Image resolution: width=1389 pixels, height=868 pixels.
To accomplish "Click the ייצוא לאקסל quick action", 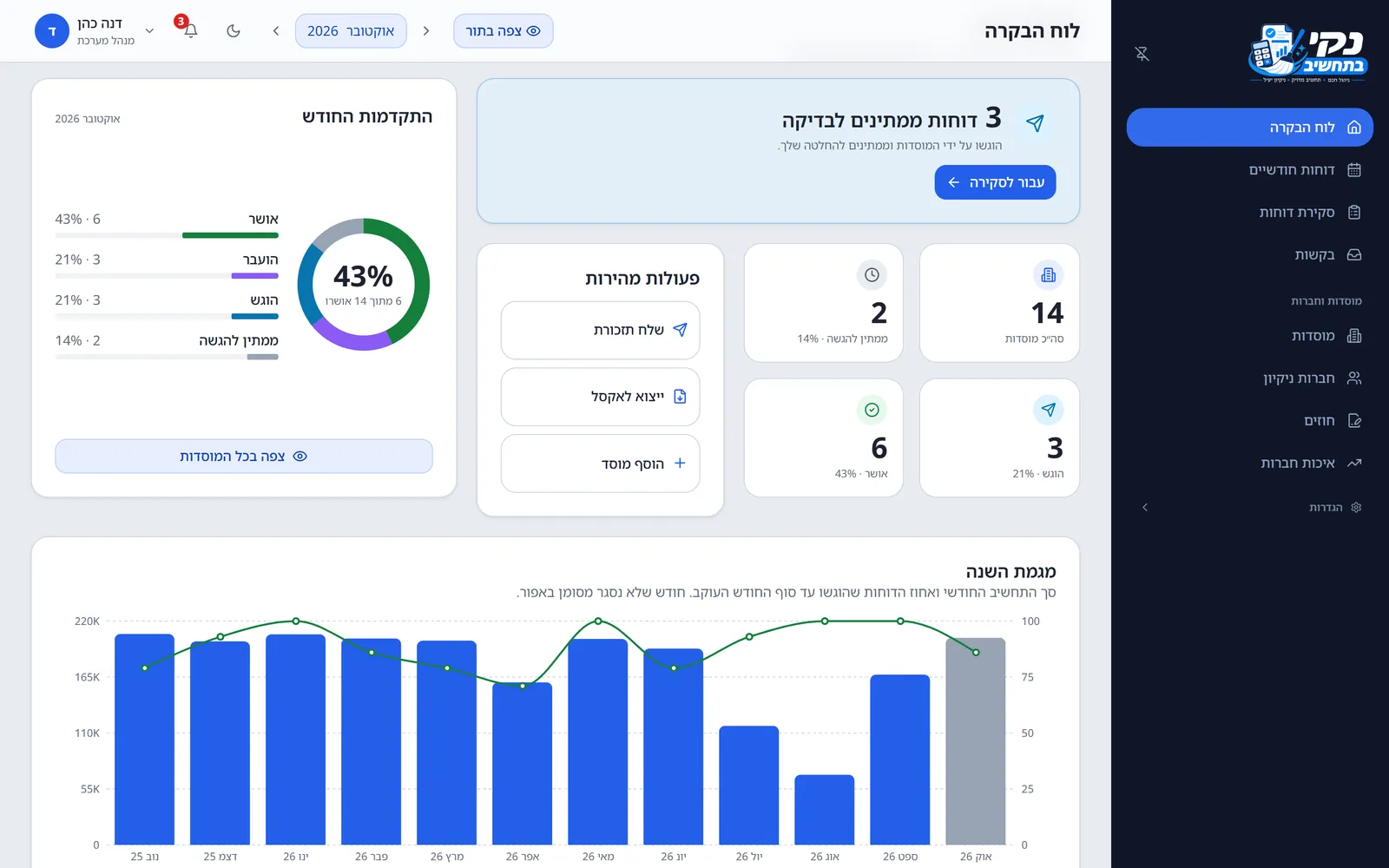I will tap(600, 397).
